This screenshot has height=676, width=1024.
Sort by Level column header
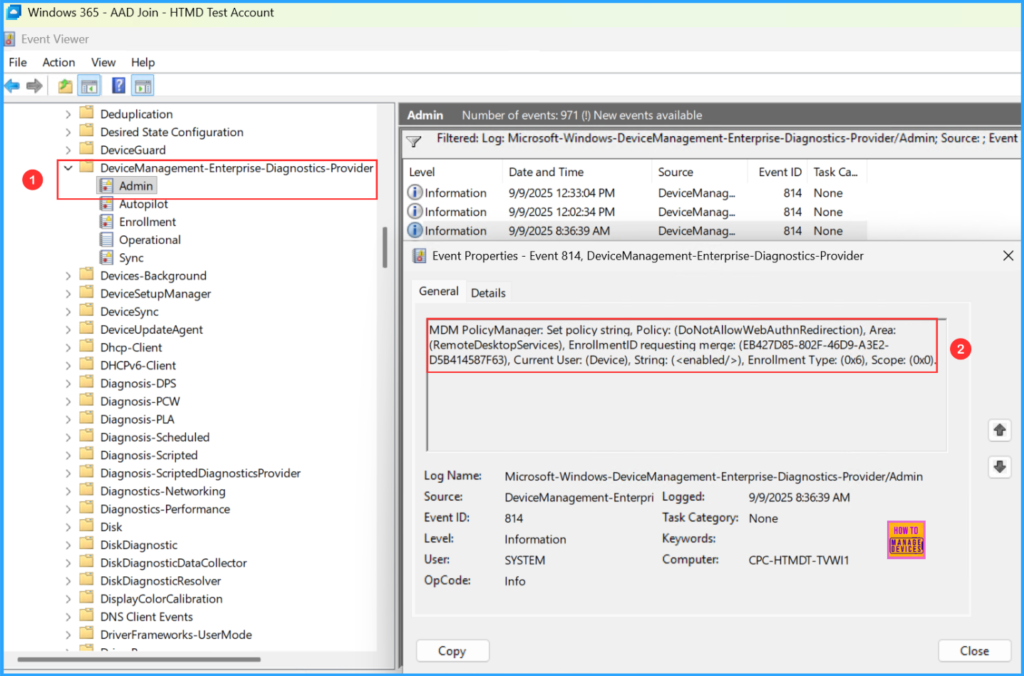pos(452,172)
